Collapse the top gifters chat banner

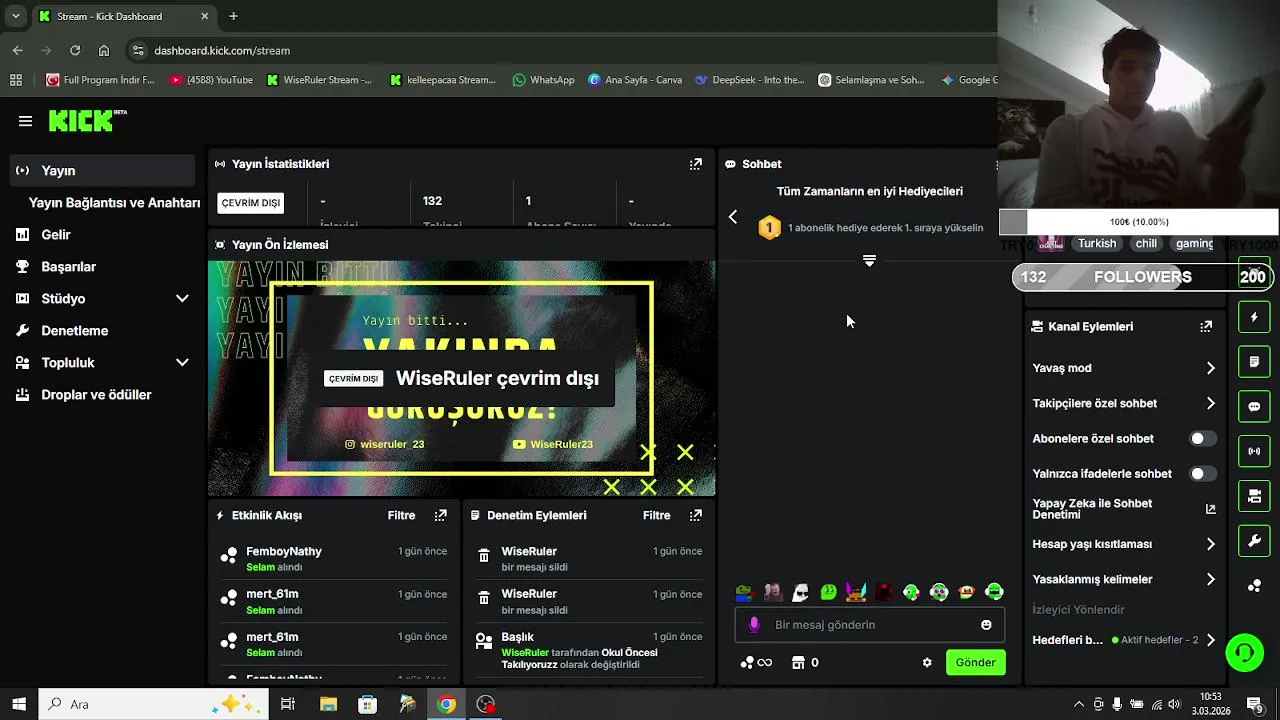click(869, 260)
